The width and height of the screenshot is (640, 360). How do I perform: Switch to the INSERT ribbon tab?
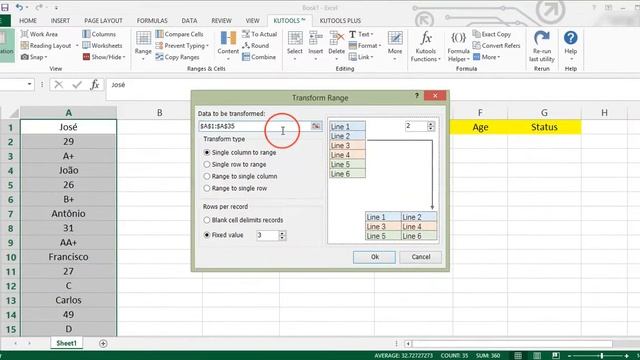point(60,20)
